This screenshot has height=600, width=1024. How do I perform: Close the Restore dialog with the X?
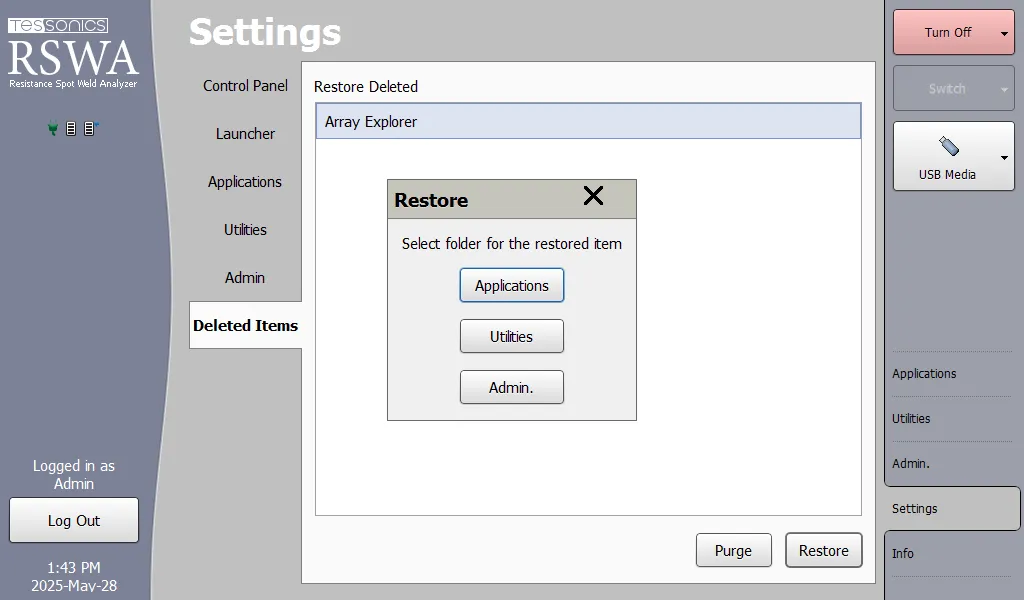pos(593,196)
